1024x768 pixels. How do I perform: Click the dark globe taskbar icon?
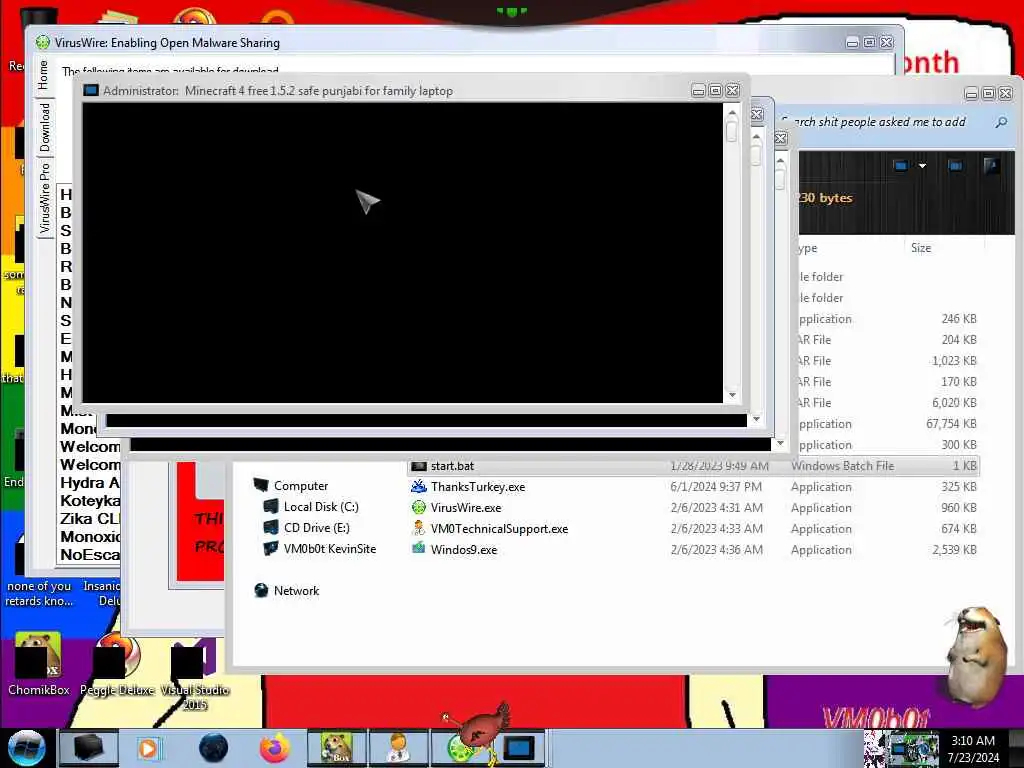[214, 748]
